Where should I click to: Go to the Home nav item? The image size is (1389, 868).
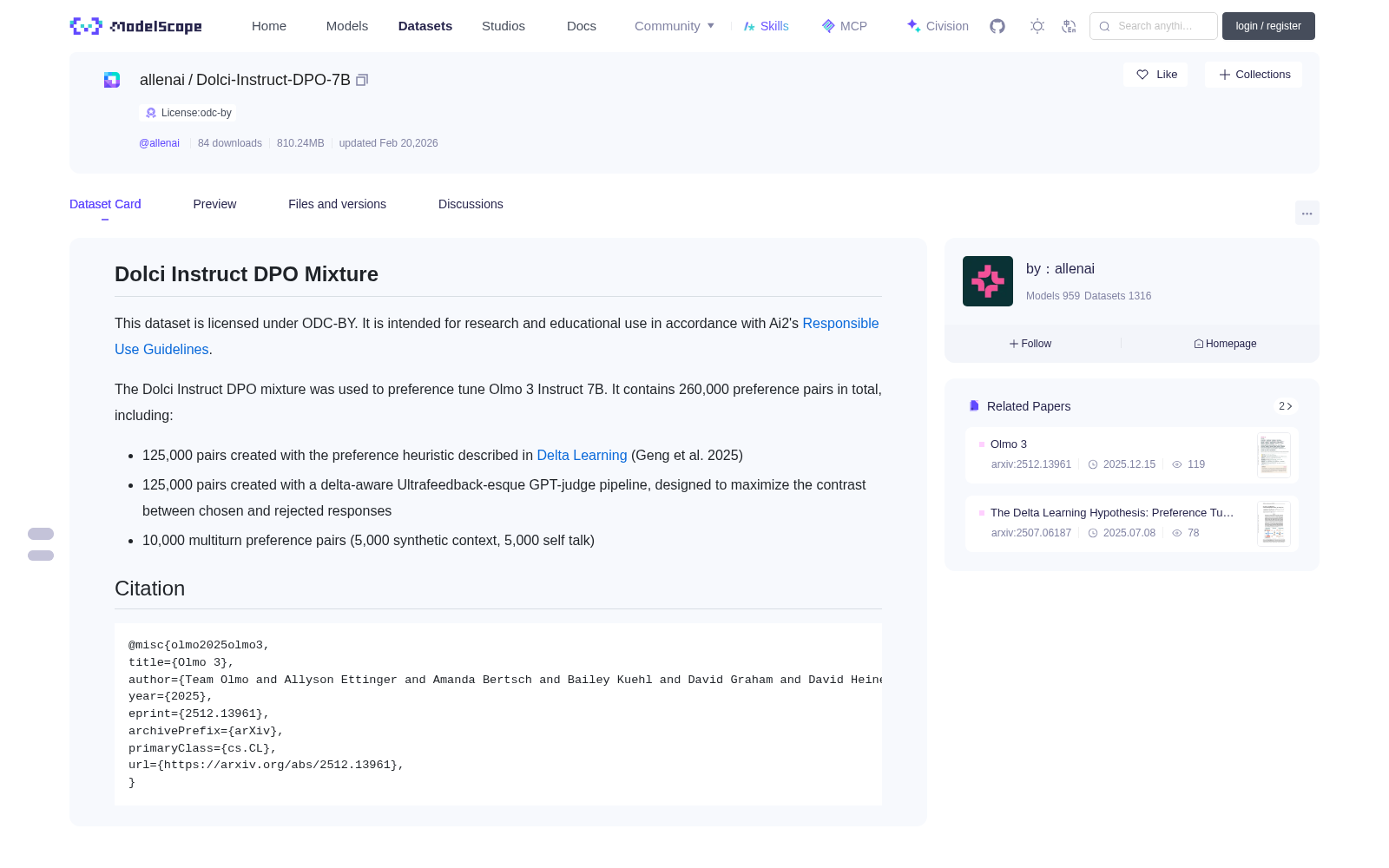pos(269,26)
